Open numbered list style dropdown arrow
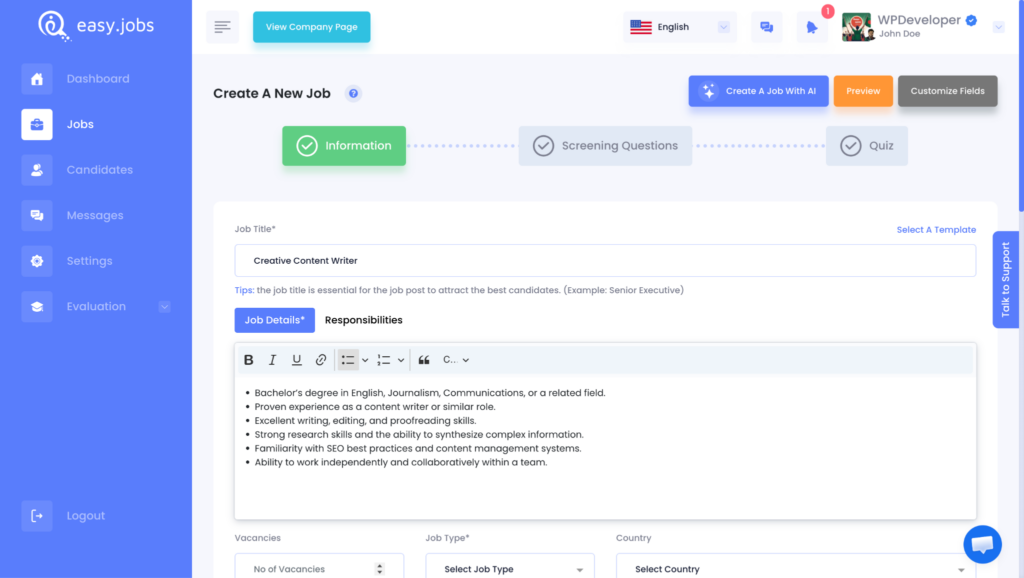Screen dimensions: 1024x578 pos(401,360)
